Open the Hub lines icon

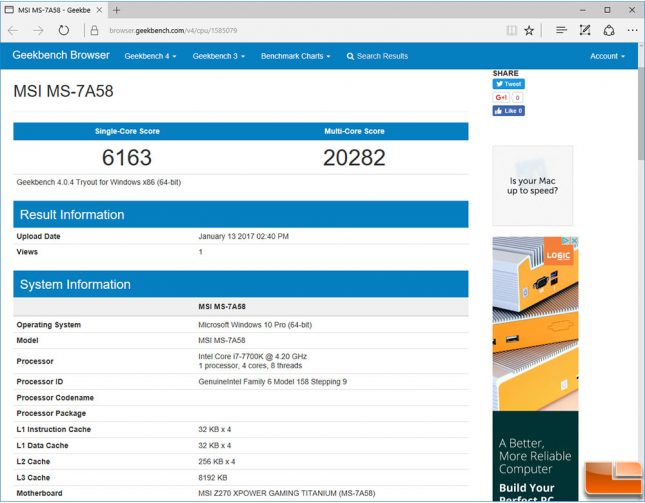click(x=561, y=30)
